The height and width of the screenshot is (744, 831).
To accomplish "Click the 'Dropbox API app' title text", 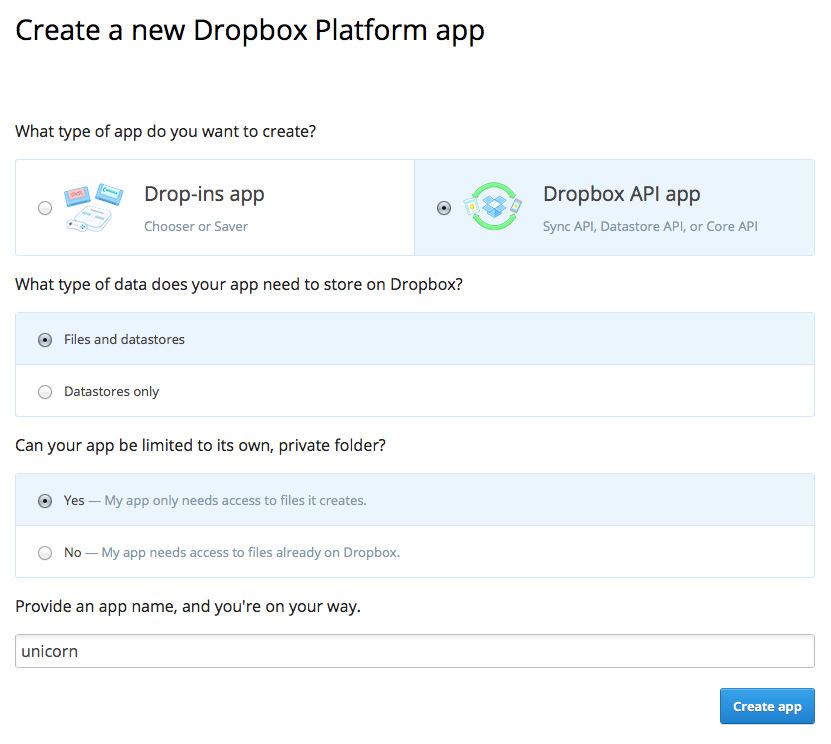I will 622,194.
